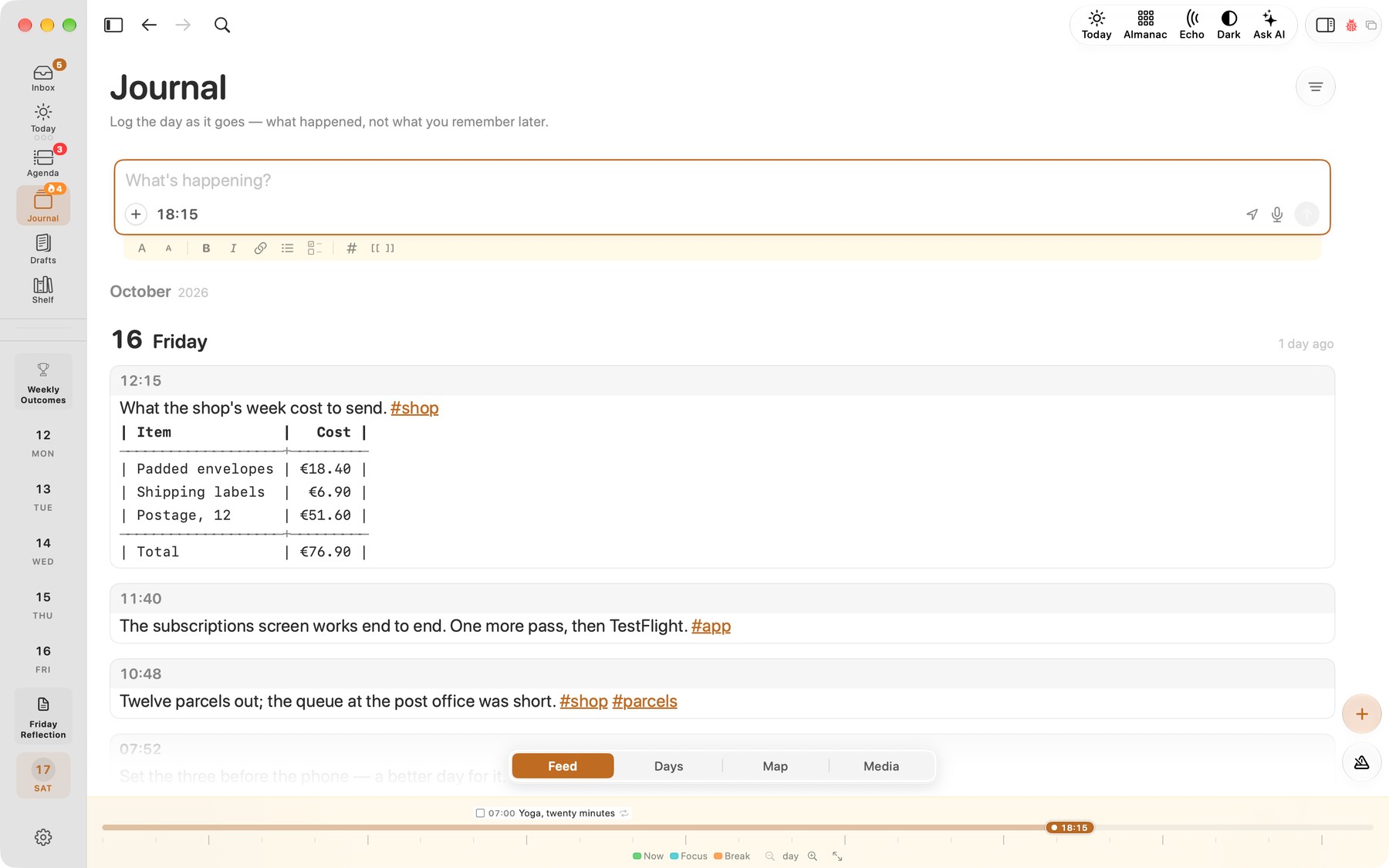The image size is (1389, 868).
Task: Open the Friday Reflection note
Action: [43, 717]
